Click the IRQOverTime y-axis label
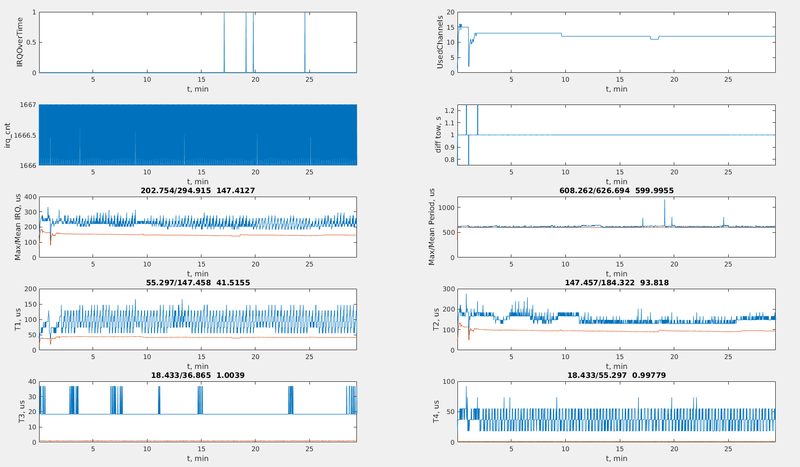The height and width of the screenshot is (467, 800). (20, 42)
